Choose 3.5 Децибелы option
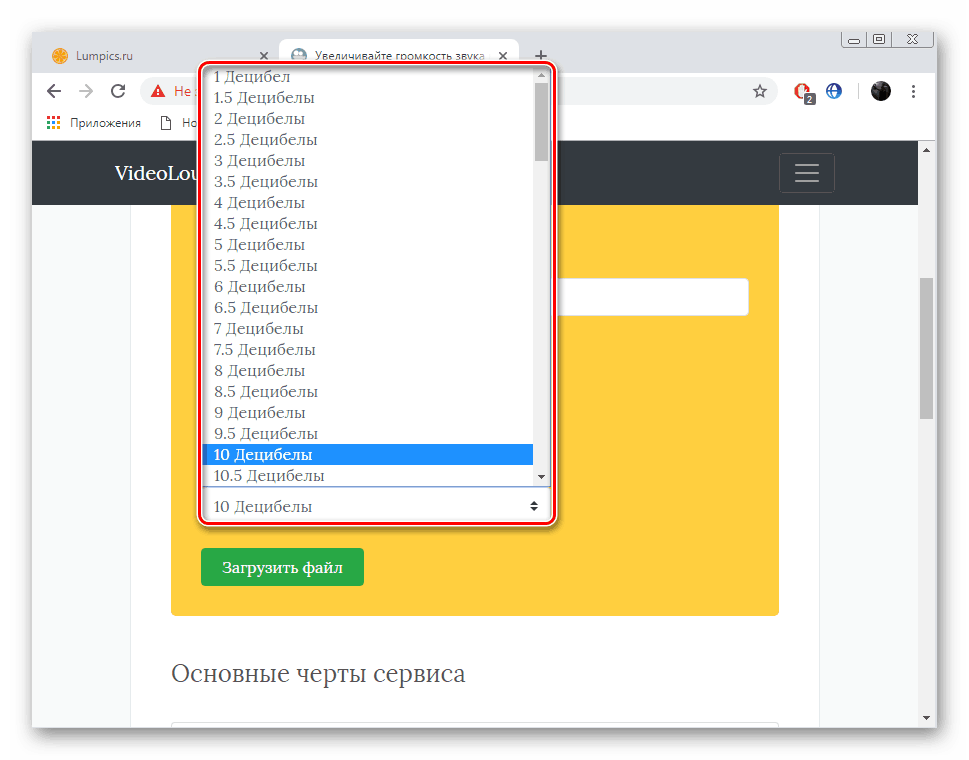This screenshot has height=760, width=969. click(368, 182)
